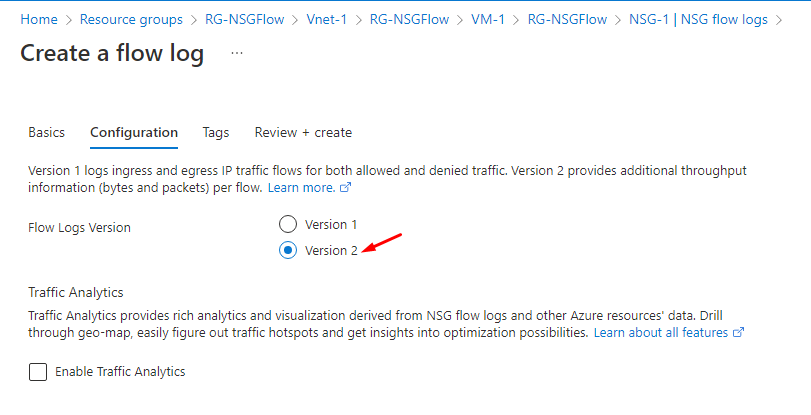Open the ellipsis menu beside Create a flow log

point(237,53)
